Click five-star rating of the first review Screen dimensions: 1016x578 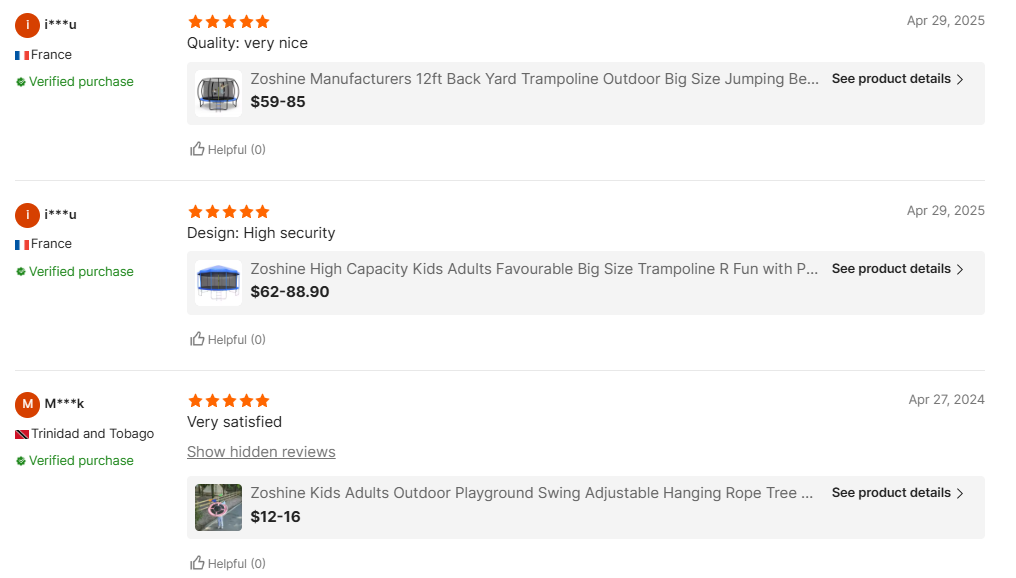(x=228, y=22)
